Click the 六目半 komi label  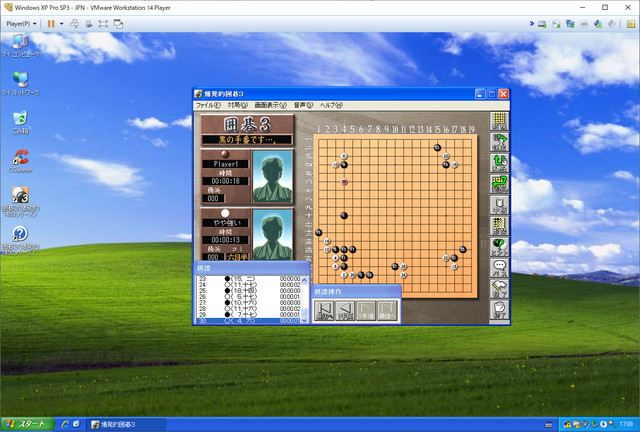(x=237, y=257)
